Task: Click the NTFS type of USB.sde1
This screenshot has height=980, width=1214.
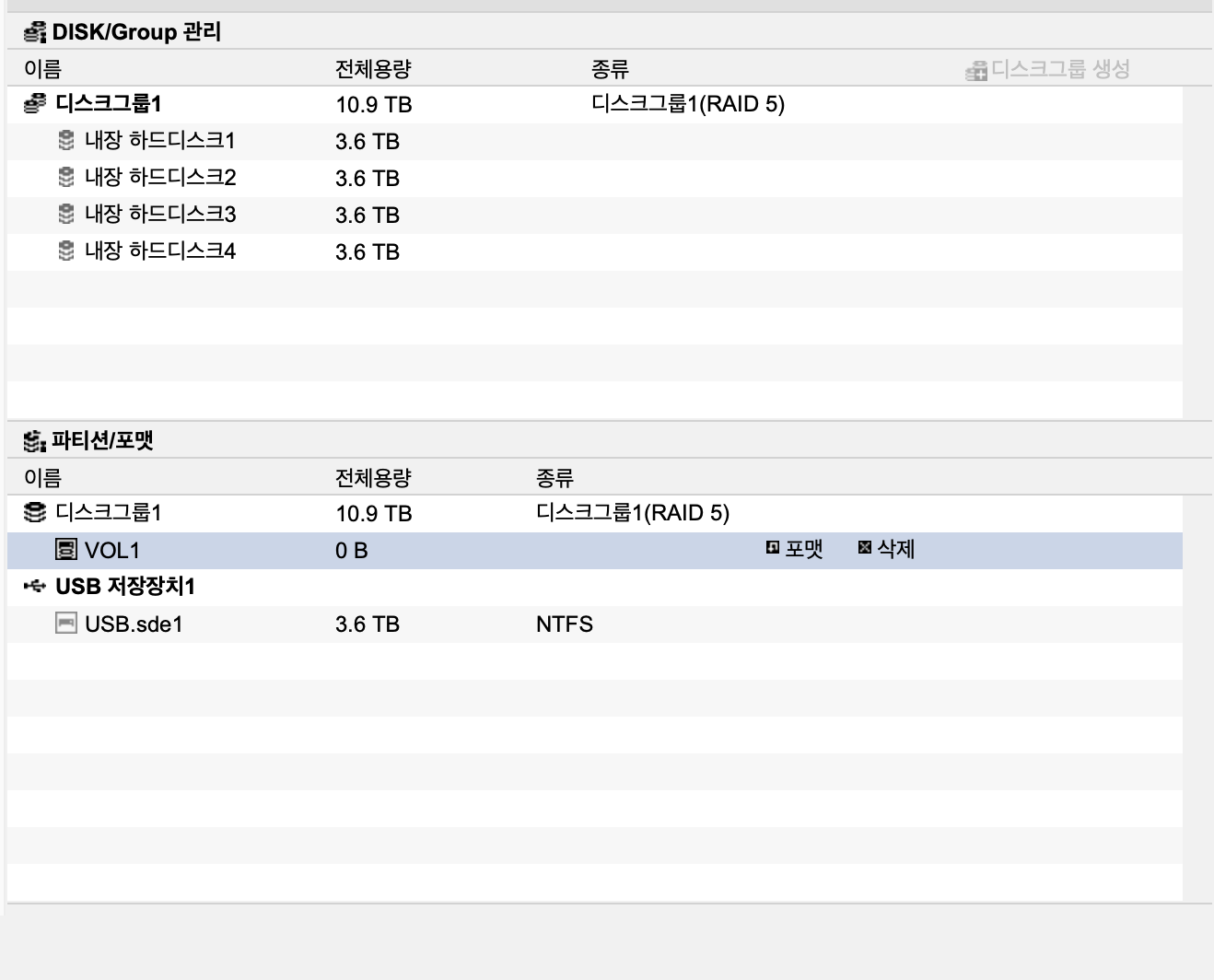Action: (565, 624)
